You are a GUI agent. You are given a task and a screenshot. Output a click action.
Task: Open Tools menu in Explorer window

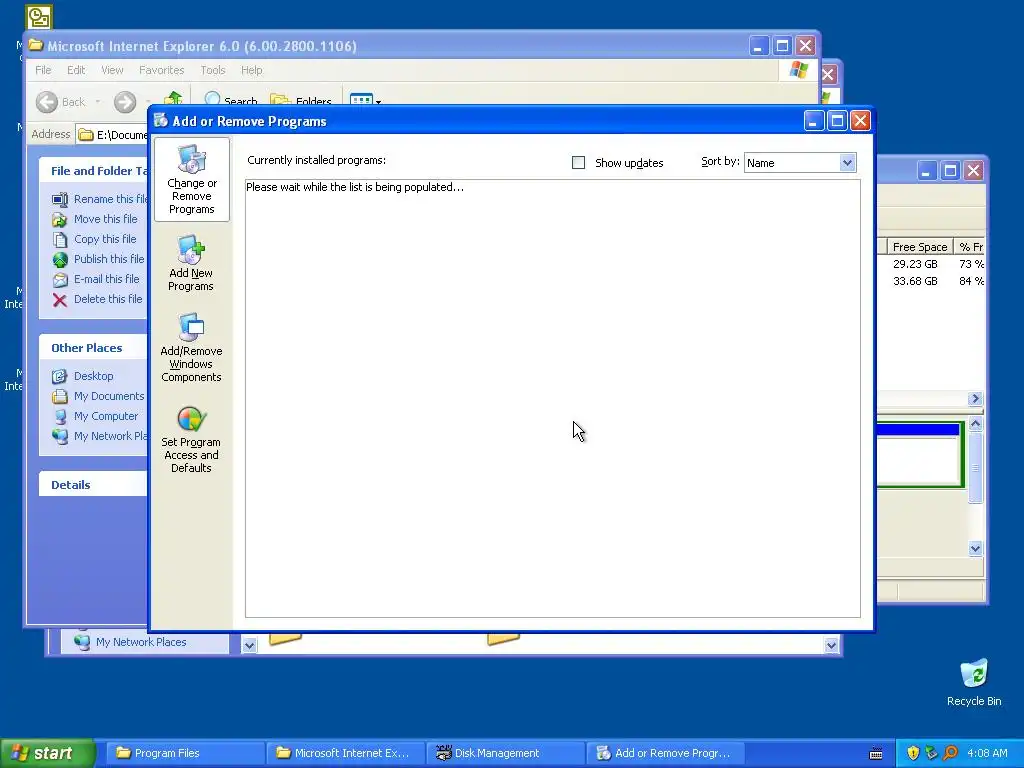pos(212,70)
